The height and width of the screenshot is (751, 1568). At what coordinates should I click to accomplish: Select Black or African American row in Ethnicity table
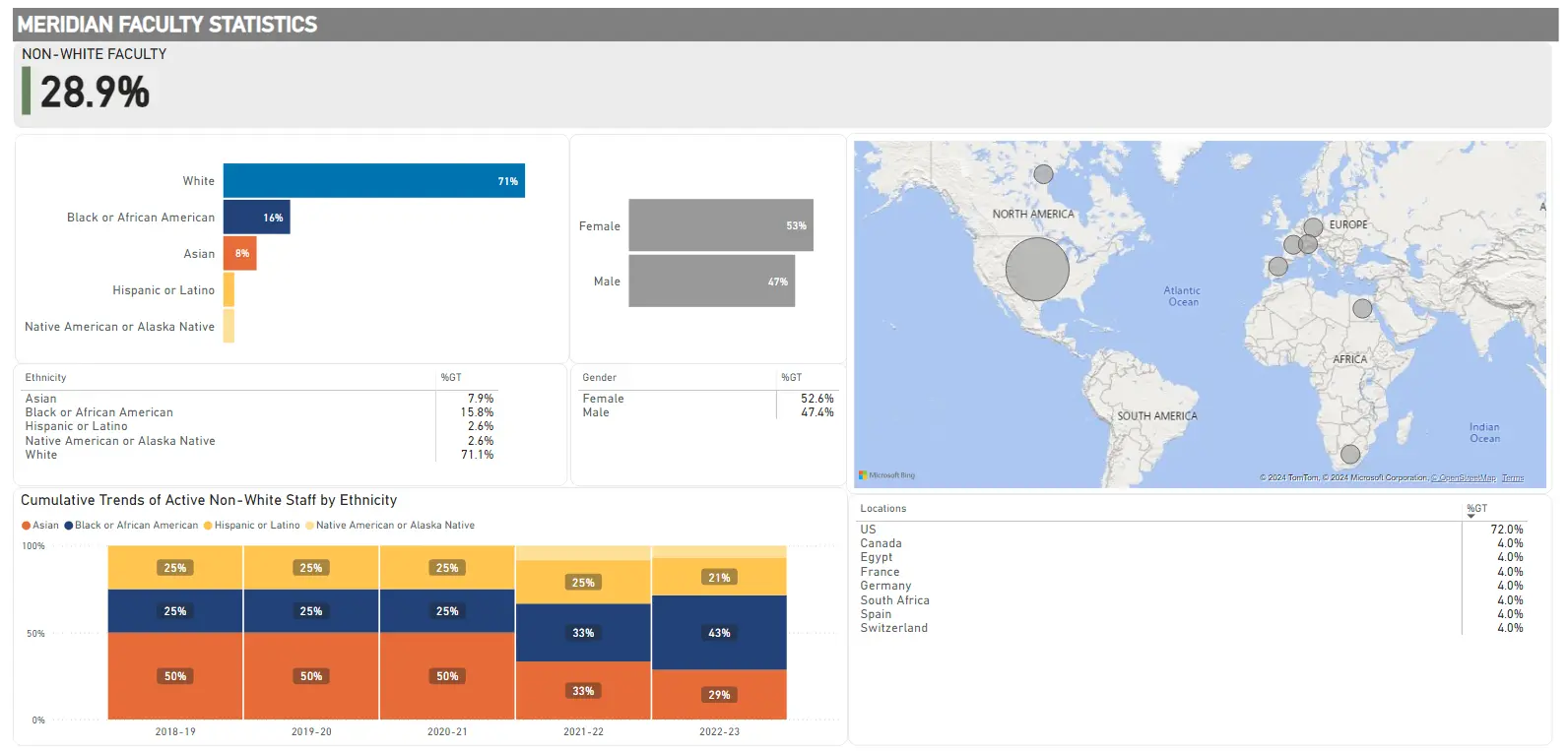[260, 412]
